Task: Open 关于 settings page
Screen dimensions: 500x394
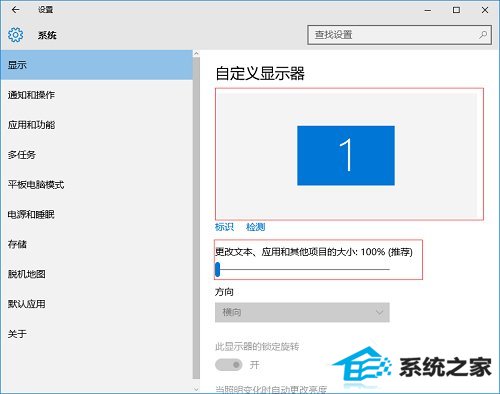Action: click(x=97, y=333)
